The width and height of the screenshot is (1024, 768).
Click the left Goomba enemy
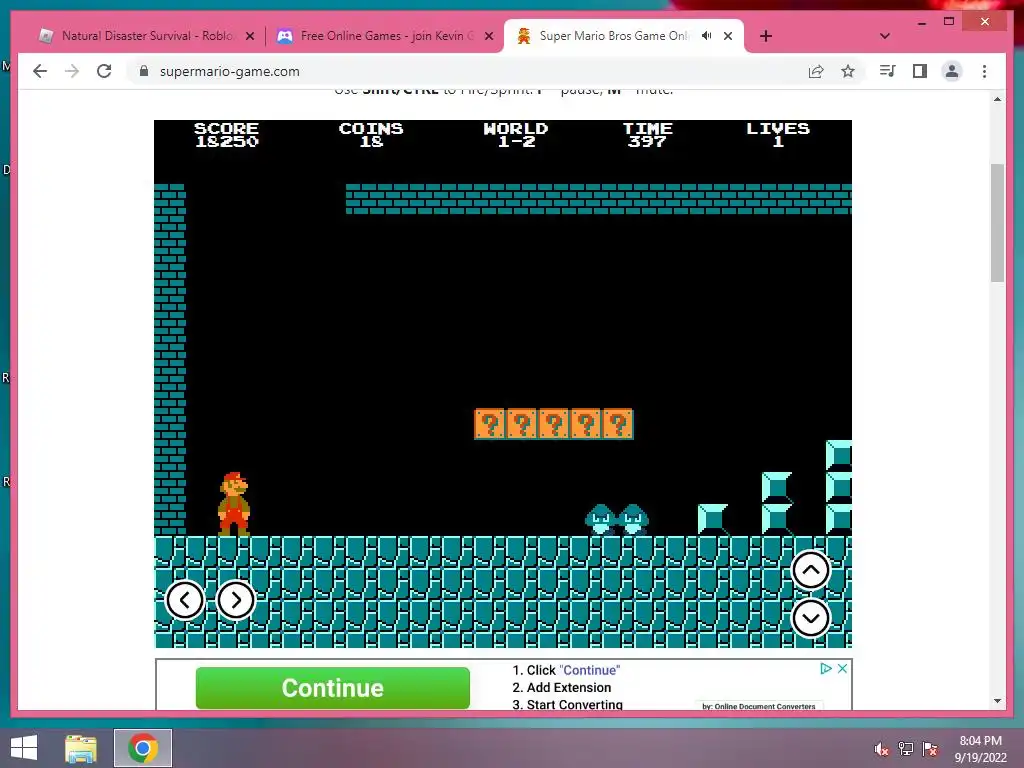[x=601, y=520]
